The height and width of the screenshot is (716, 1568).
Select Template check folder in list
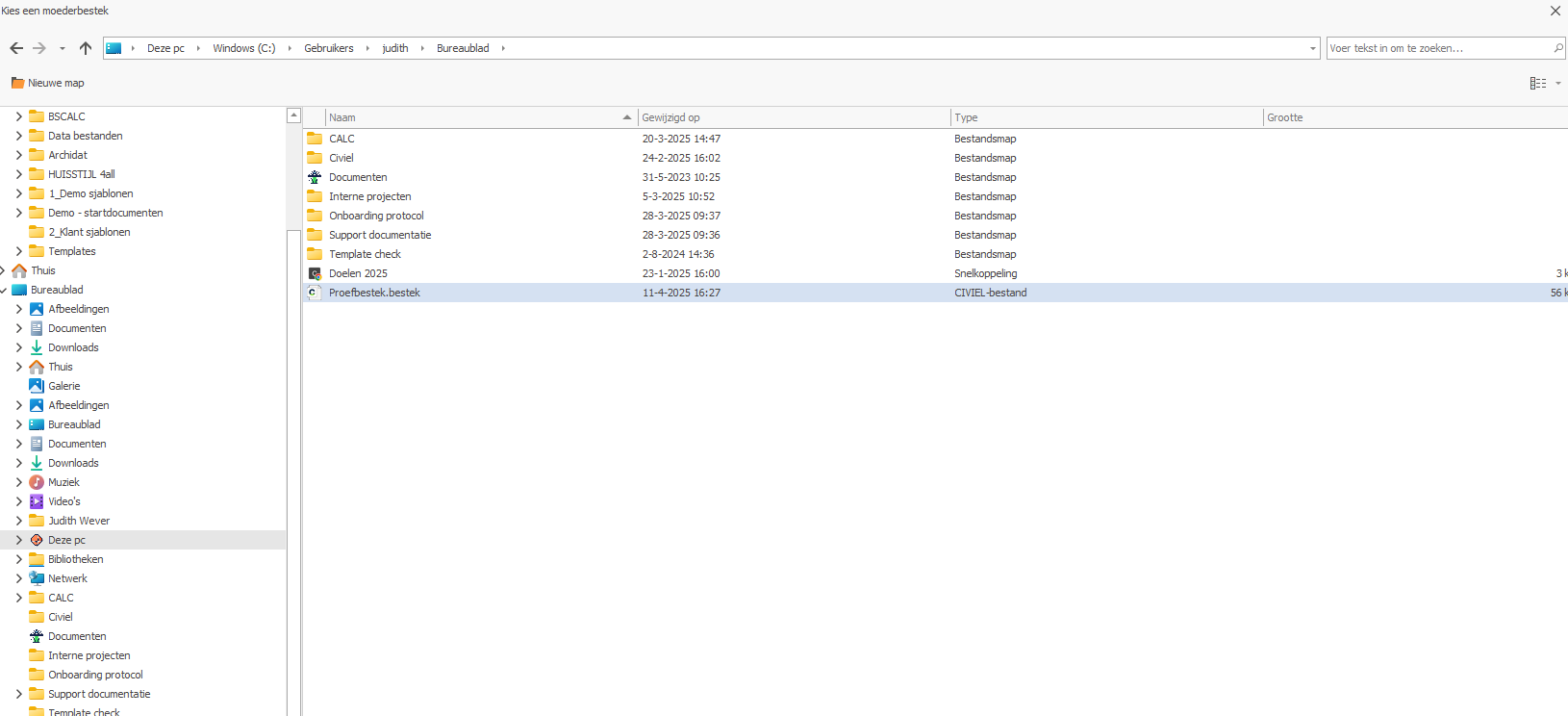[365, 254]
